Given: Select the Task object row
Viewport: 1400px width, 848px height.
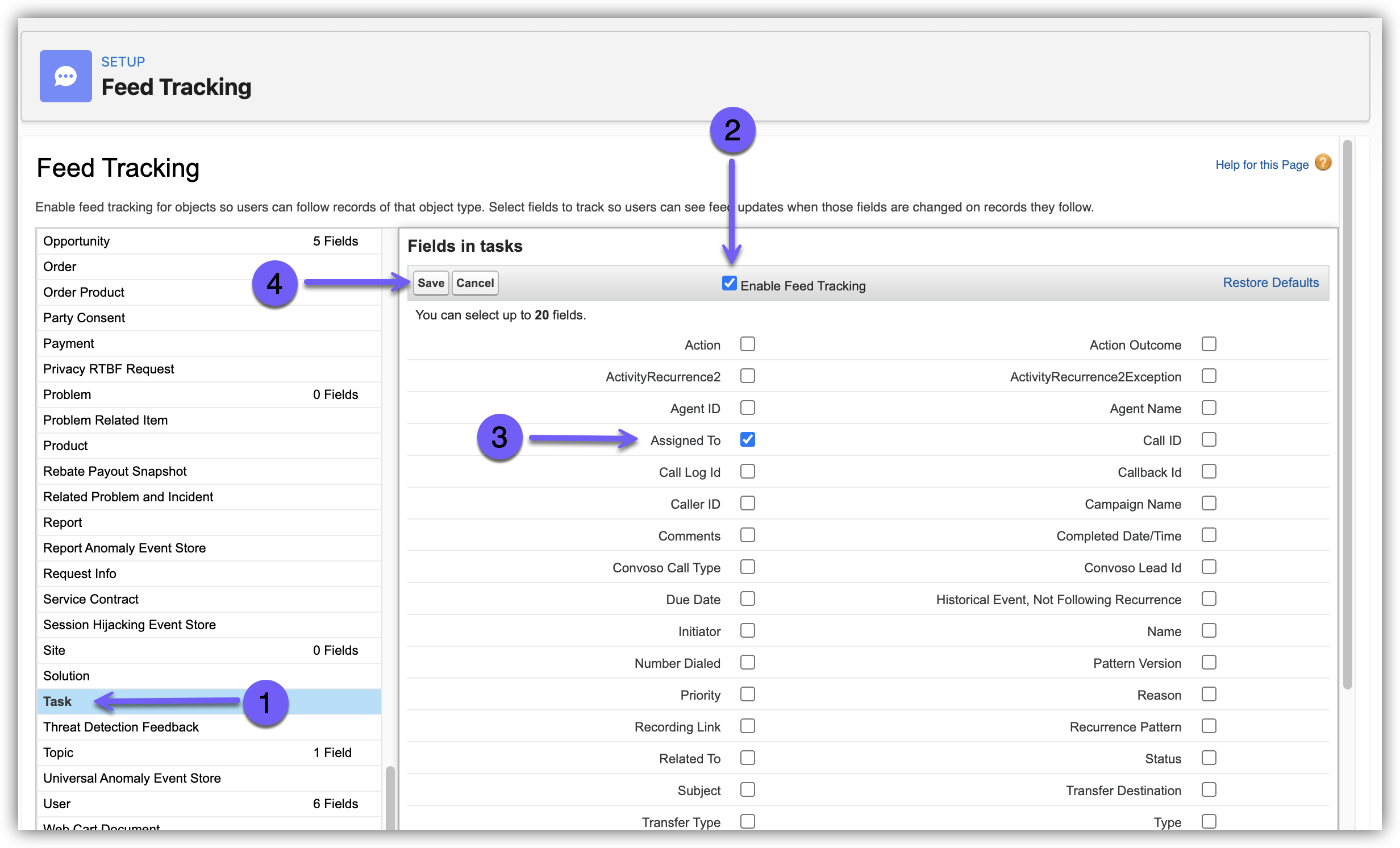Looking at the screenshot, I should [57, 701].
